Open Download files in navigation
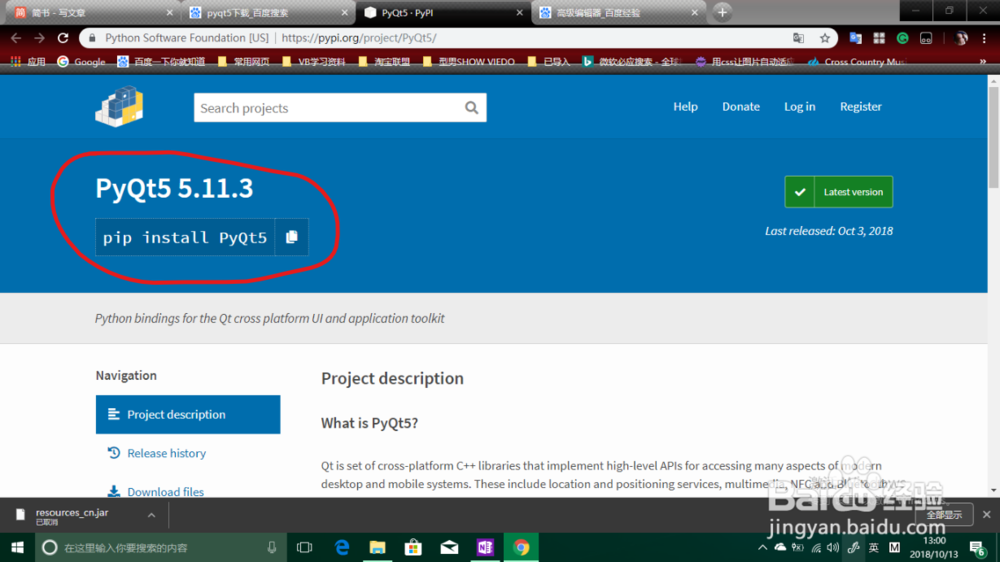The height and width of the screenshot is (562, 1000). (156, 492)
